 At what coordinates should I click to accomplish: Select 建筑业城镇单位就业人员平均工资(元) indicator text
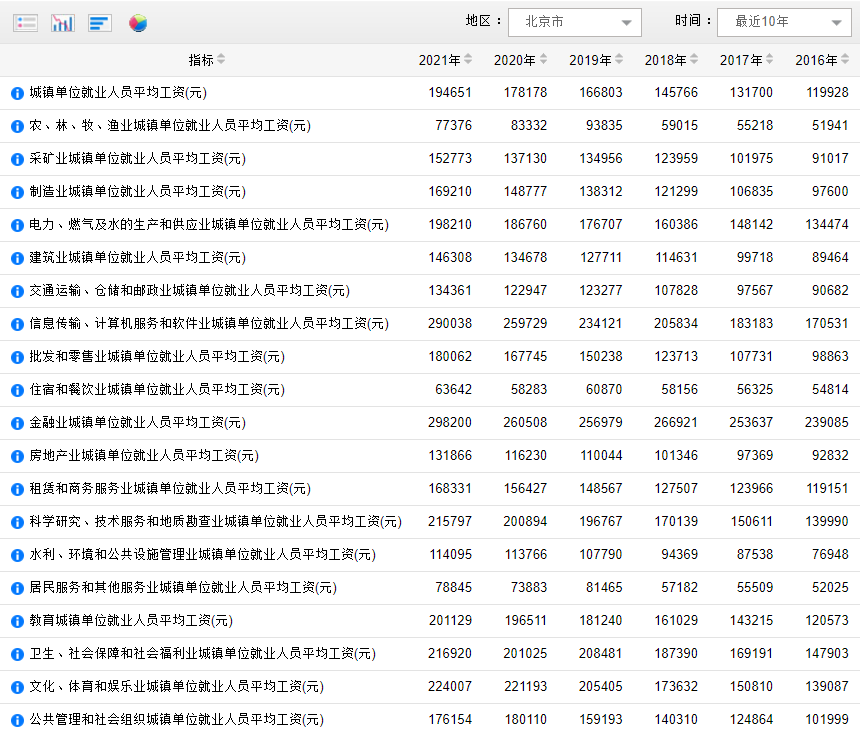tap(137, 258)
